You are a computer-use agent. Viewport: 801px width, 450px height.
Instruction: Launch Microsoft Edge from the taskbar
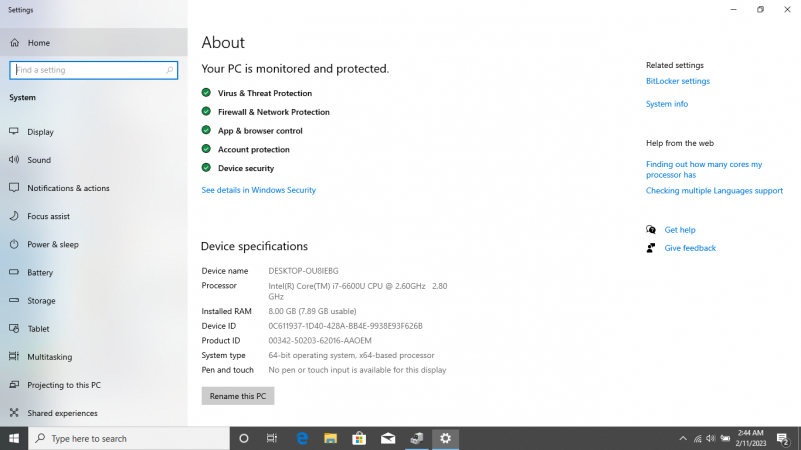click(302, 438)
